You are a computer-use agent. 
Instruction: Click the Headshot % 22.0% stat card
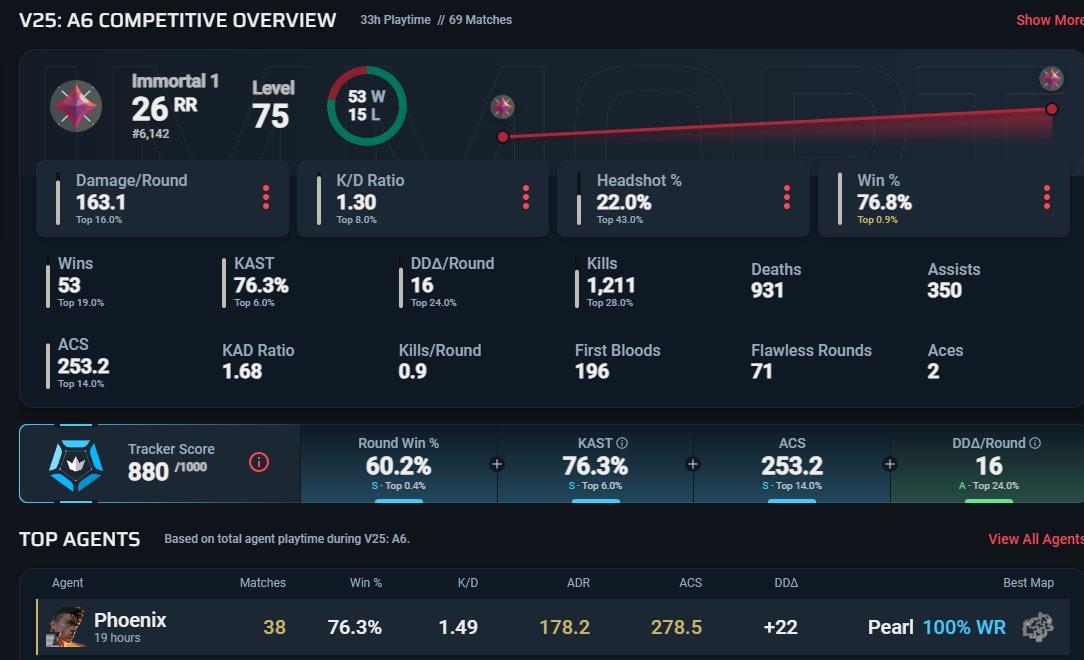pyautogui.click(x=683, y=198)
